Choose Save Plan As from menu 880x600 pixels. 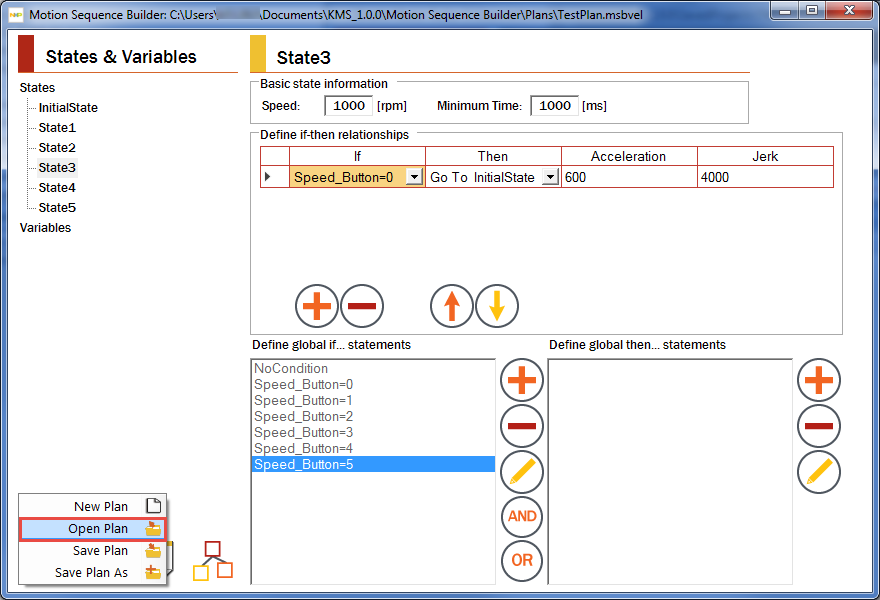(x=93, y=572)
